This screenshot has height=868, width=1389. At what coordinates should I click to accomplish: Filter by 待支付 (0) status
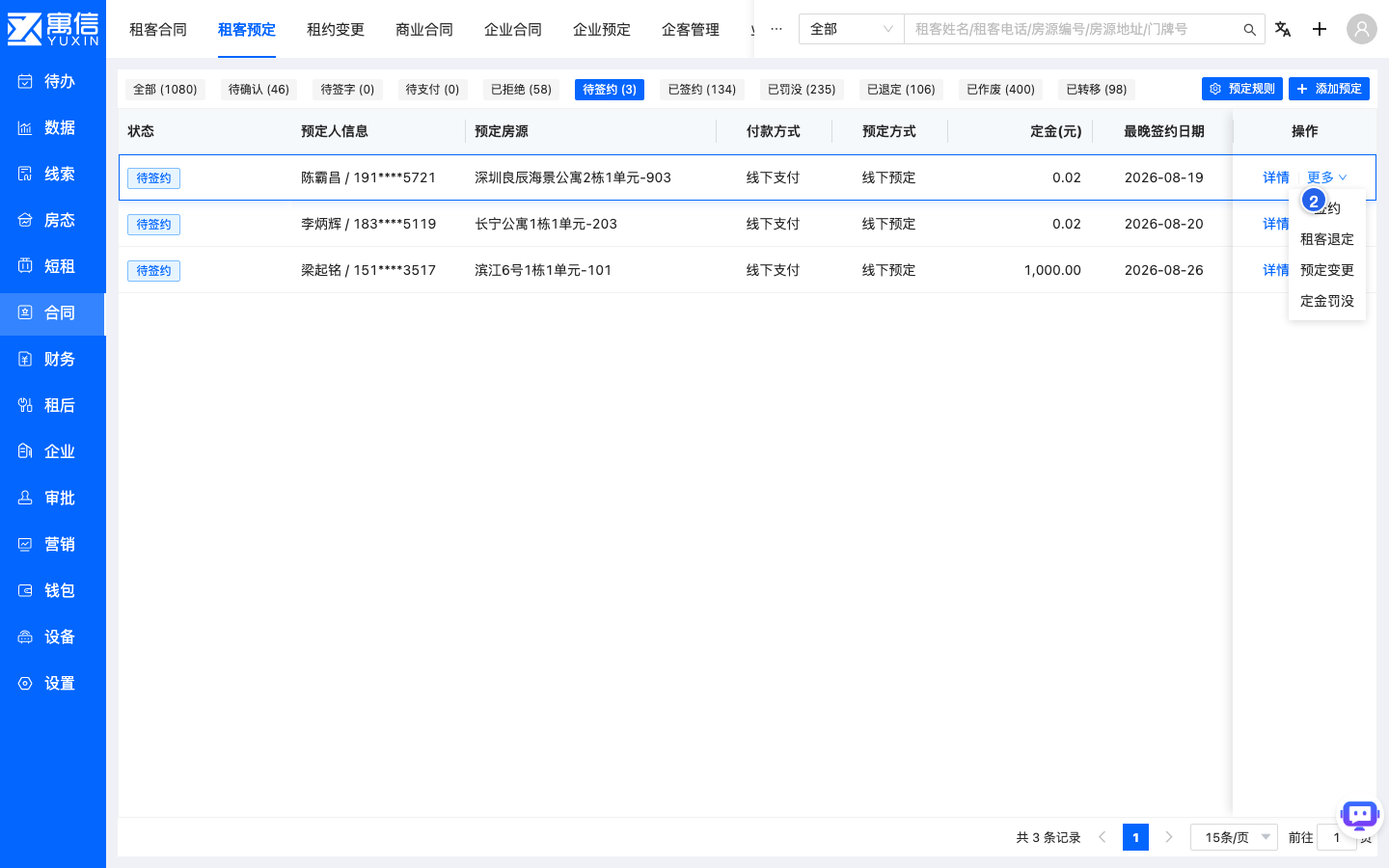tap(432, 90)
